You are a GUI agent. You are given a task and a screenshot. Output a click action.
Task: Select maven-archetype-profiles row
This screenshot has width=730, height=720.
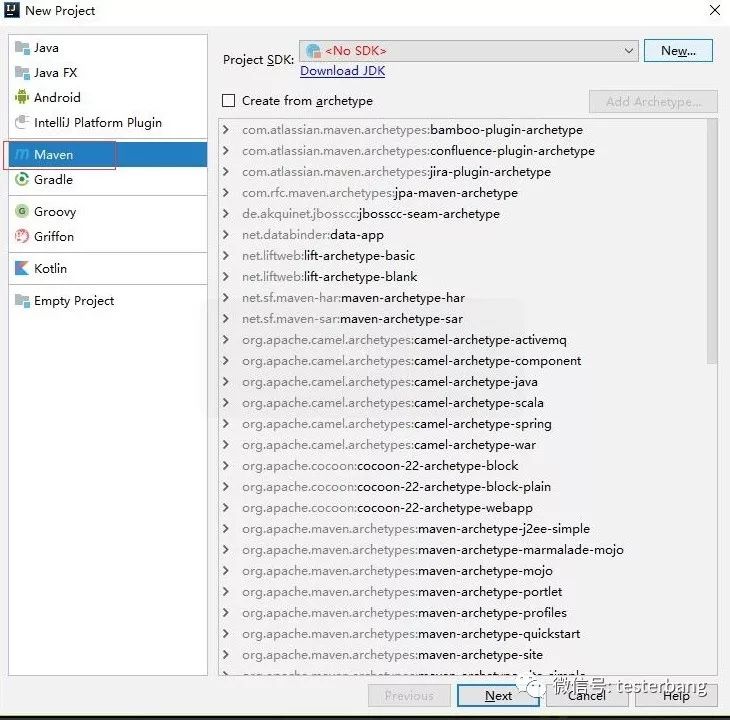463,612
